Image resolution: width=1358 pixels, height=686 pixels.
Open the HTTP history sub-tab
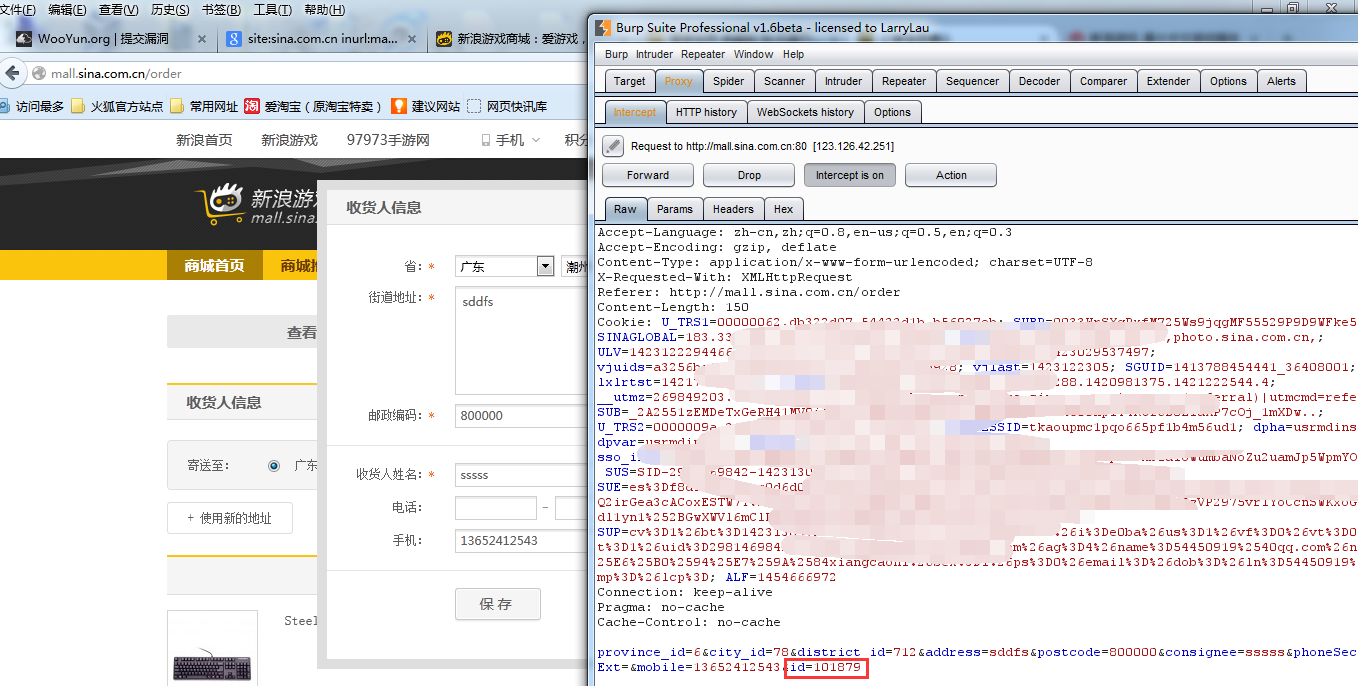coord(706,112)
